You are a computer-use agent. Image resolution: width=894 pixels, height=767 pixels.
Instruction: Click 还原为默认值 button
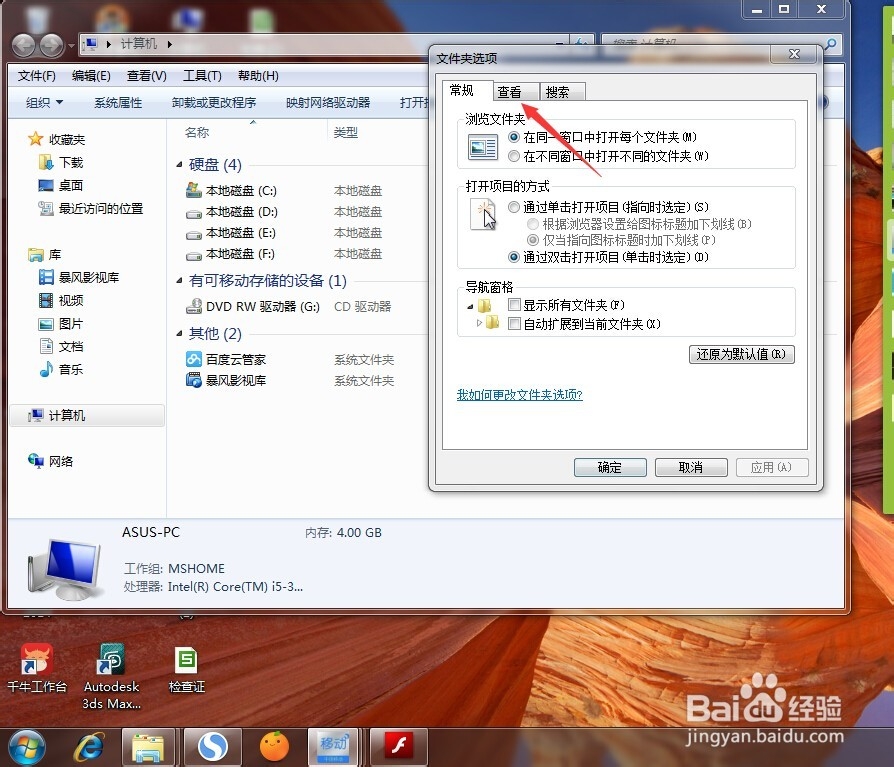point(741,354)
